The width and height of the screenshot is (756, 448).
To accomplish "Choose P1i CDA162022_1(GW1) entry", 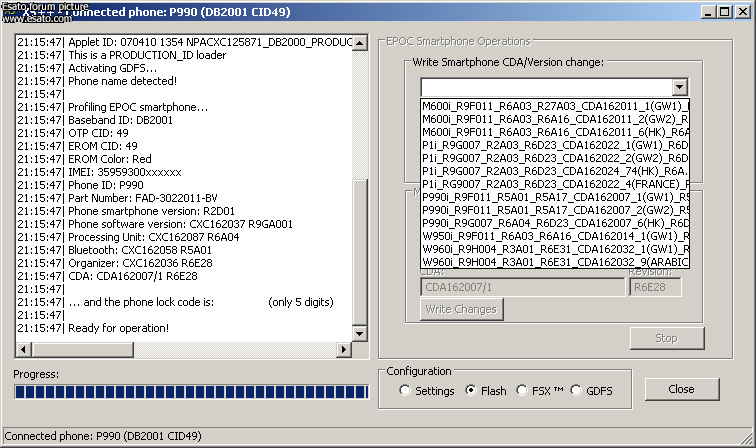I will (x=555, y=145).
